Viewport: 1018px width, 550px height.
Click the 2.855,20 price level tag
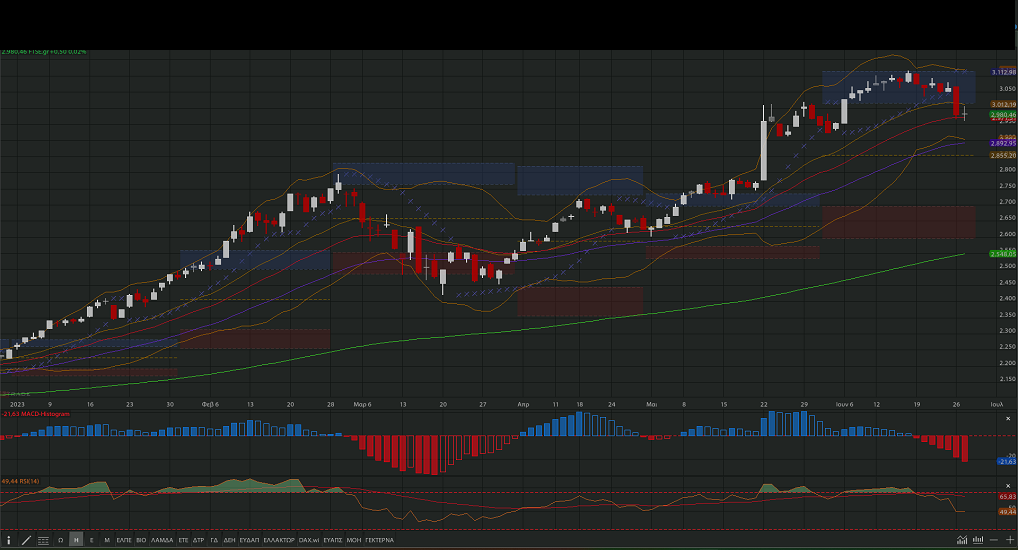1003,156
